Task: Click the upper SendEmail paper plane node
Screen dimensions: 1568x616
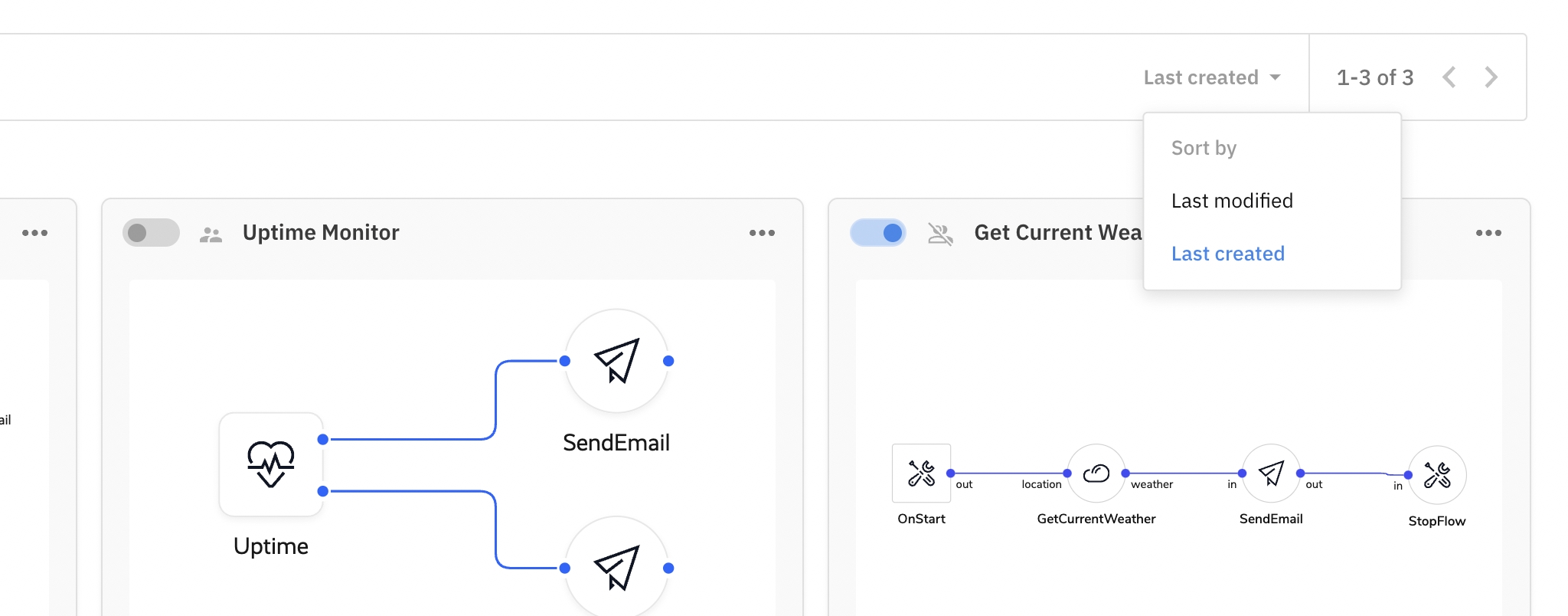Action: pos(616,361)
